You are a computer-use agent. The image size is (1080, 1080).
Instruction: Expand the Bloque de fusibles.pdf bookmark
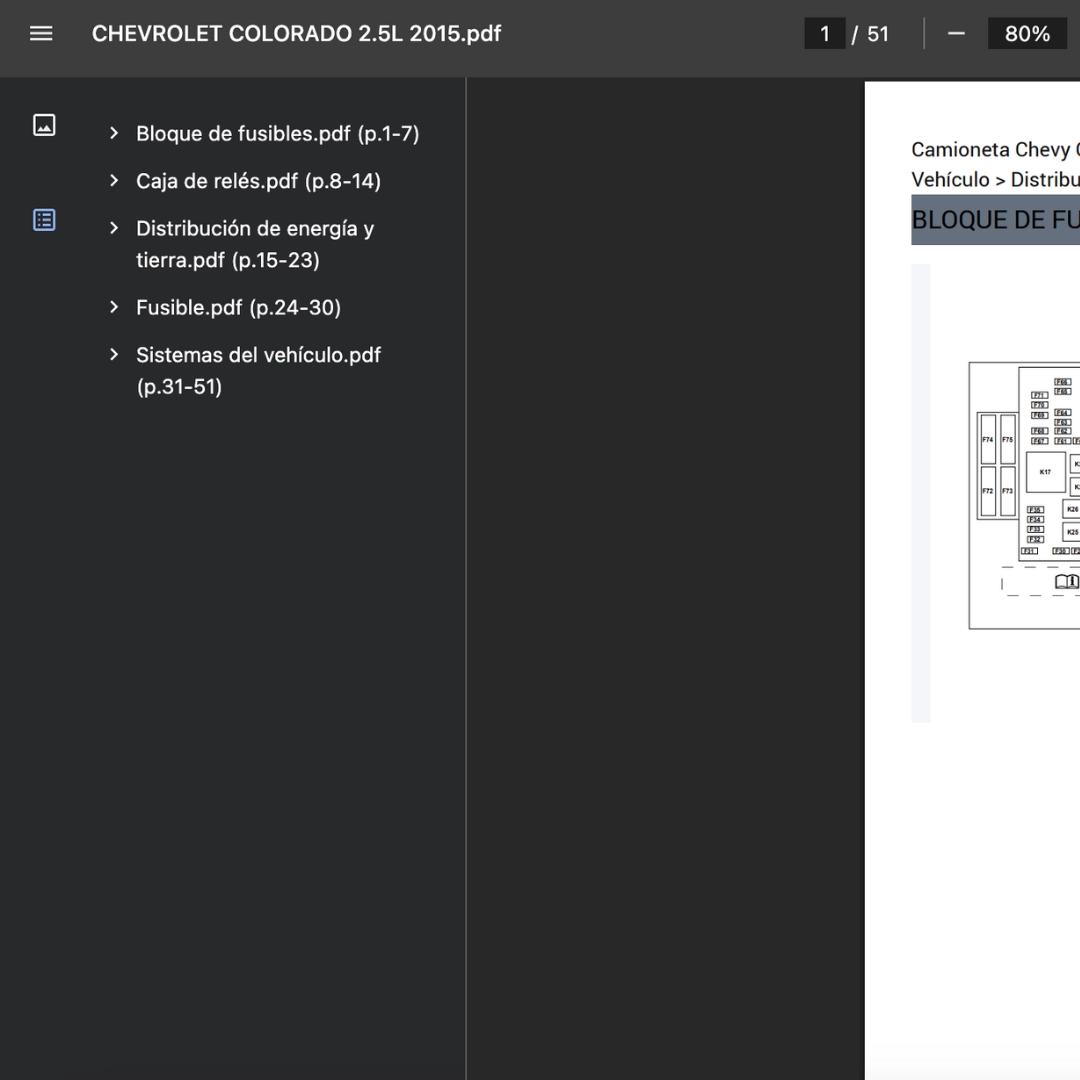pyautogui.click(x=114, y=133)
